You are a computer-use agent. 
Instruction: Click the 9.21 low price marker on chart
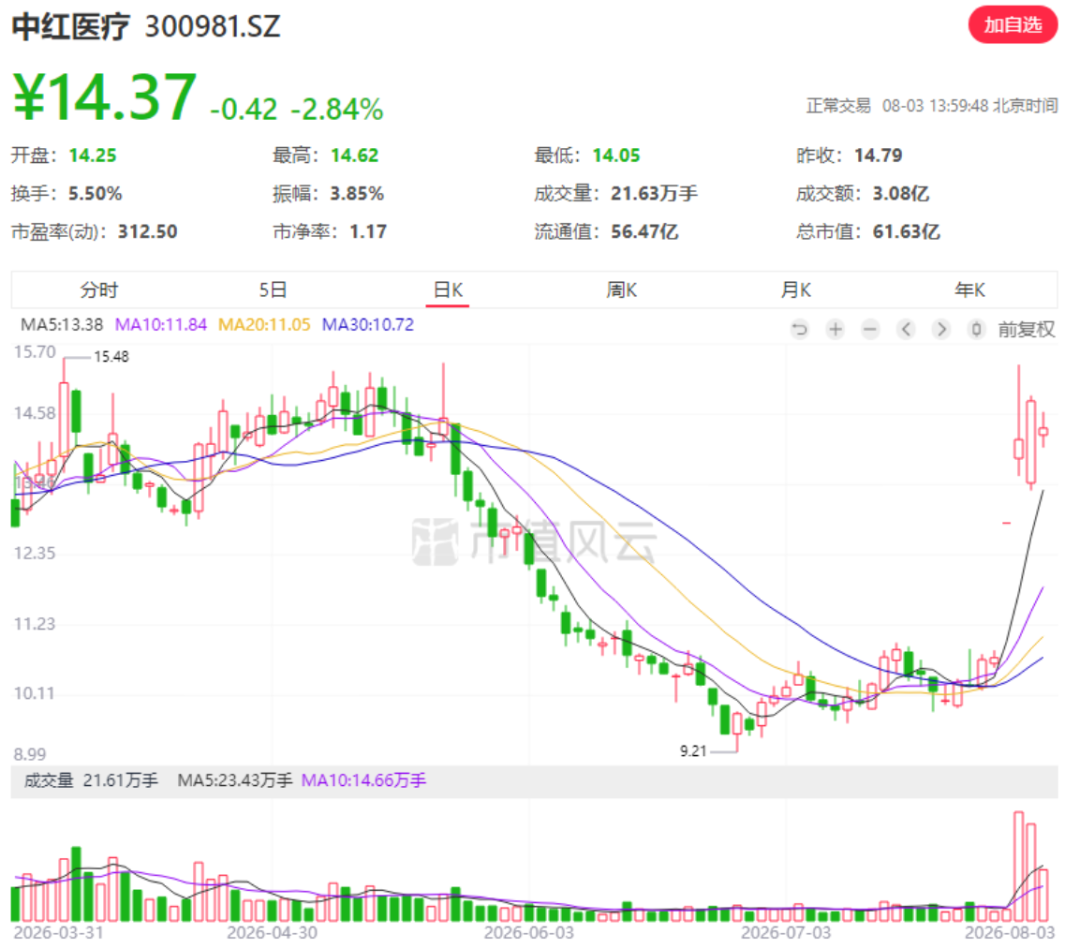tap(693, 751)
